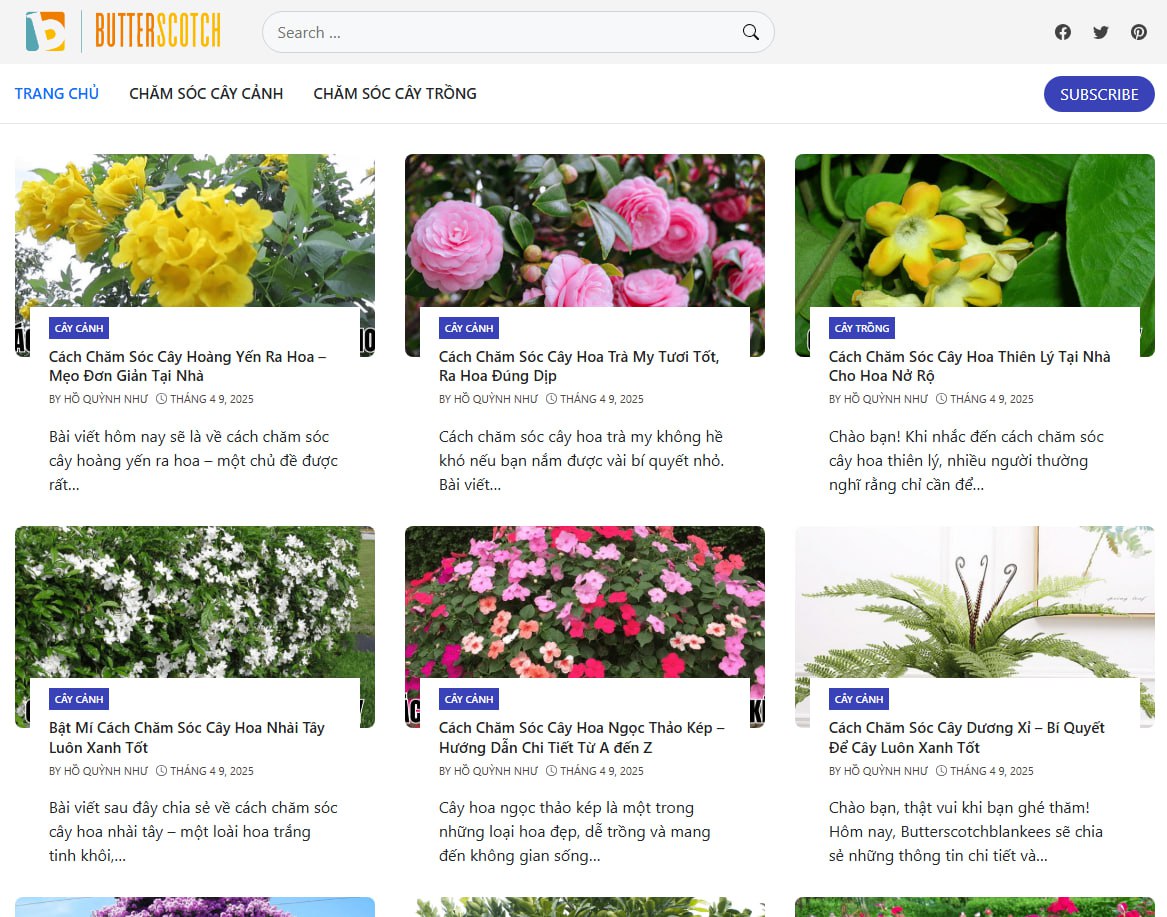The height and width of the screenshot is (917, 1167).
Task: Click the search magnifier icon
Action: 750,32
